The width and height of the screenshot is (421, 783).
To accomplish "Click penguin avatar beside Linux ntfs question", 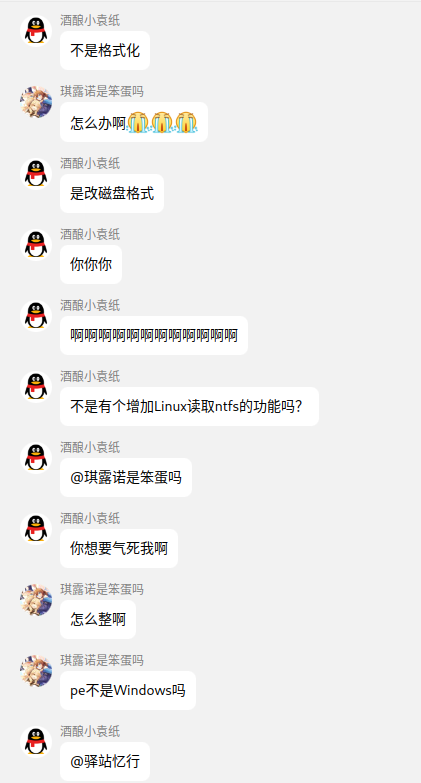I will (36, 386).
